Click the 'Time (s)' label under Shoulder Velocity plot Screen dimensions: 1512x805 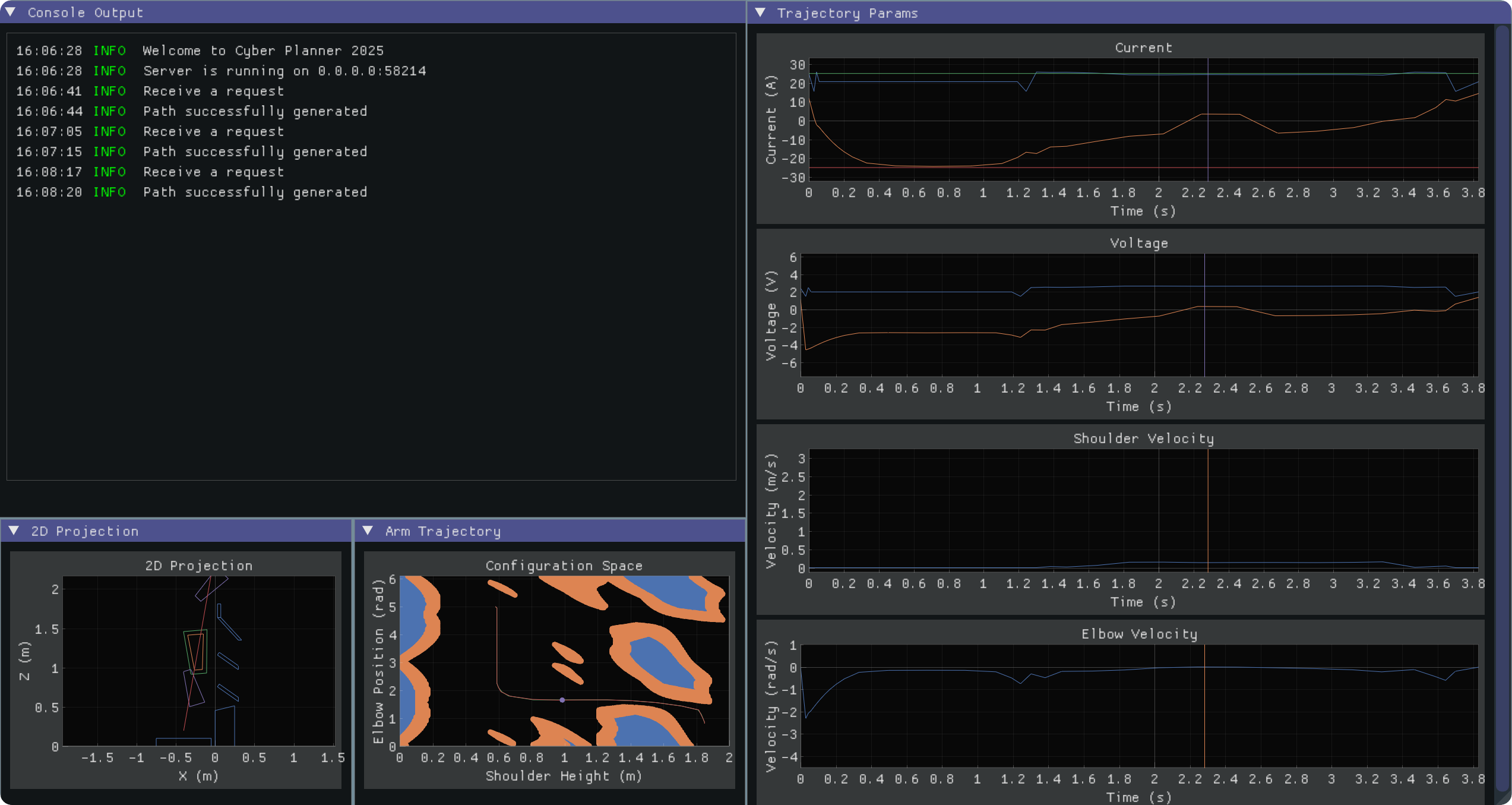click(x=1143, y=602)
